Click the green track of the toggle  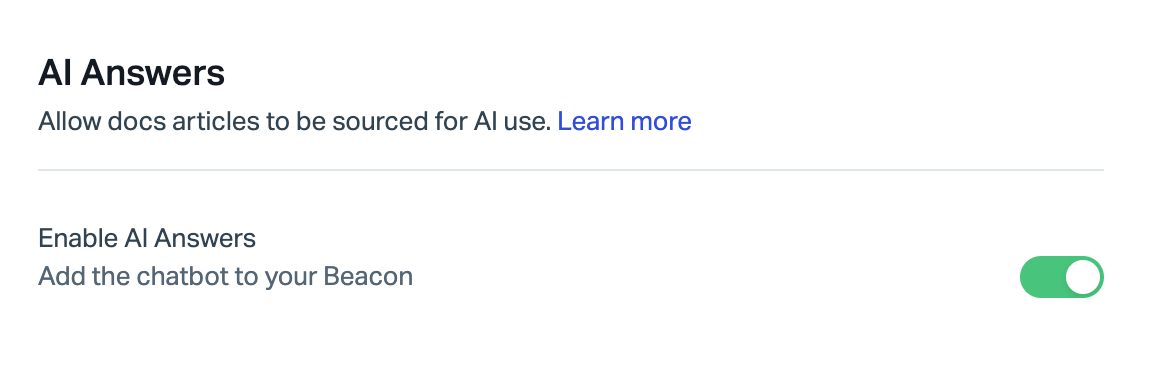click(x=1042, y=277)
